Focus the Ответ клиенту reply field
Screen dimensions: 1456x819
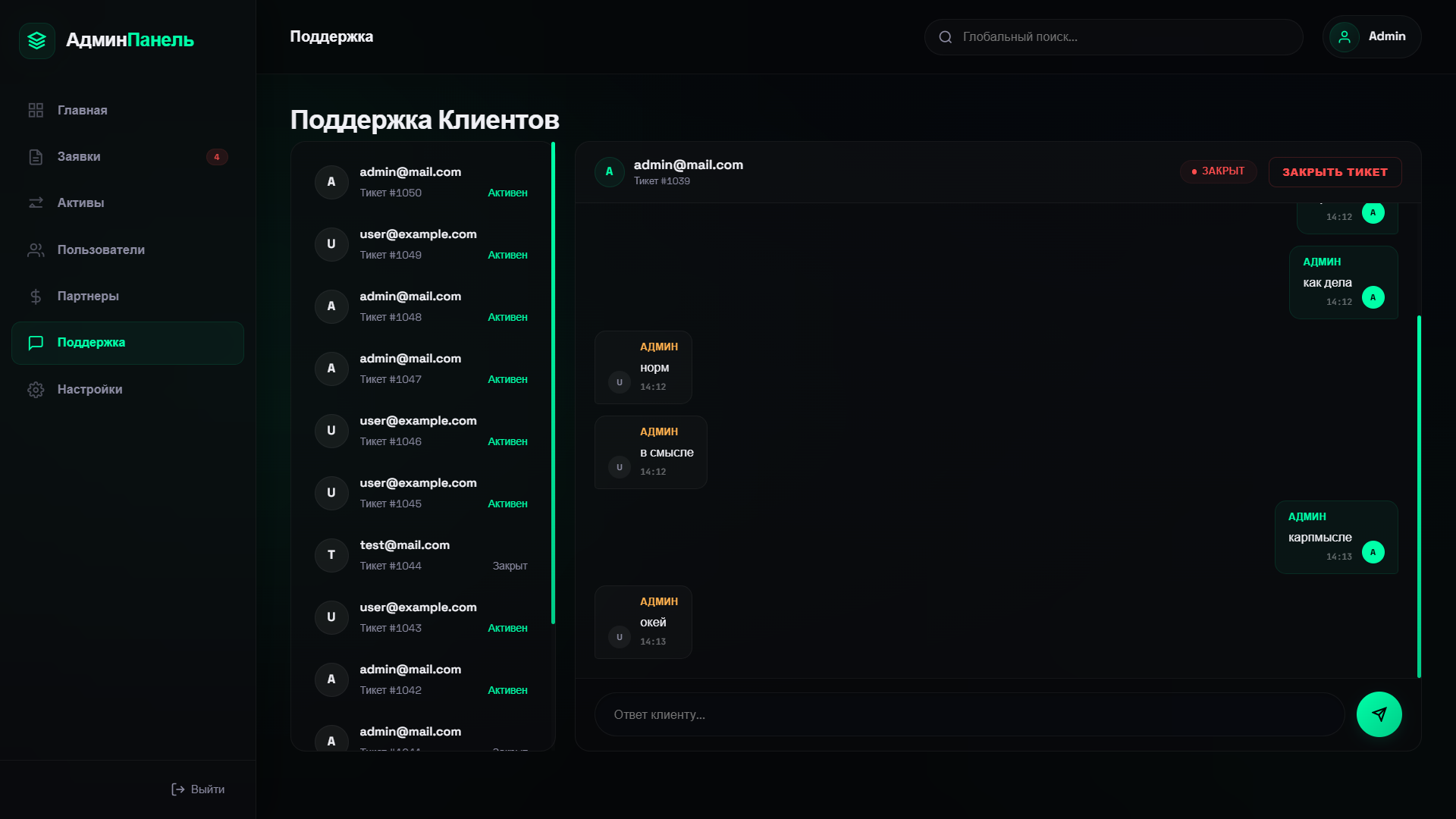(969, 714)
